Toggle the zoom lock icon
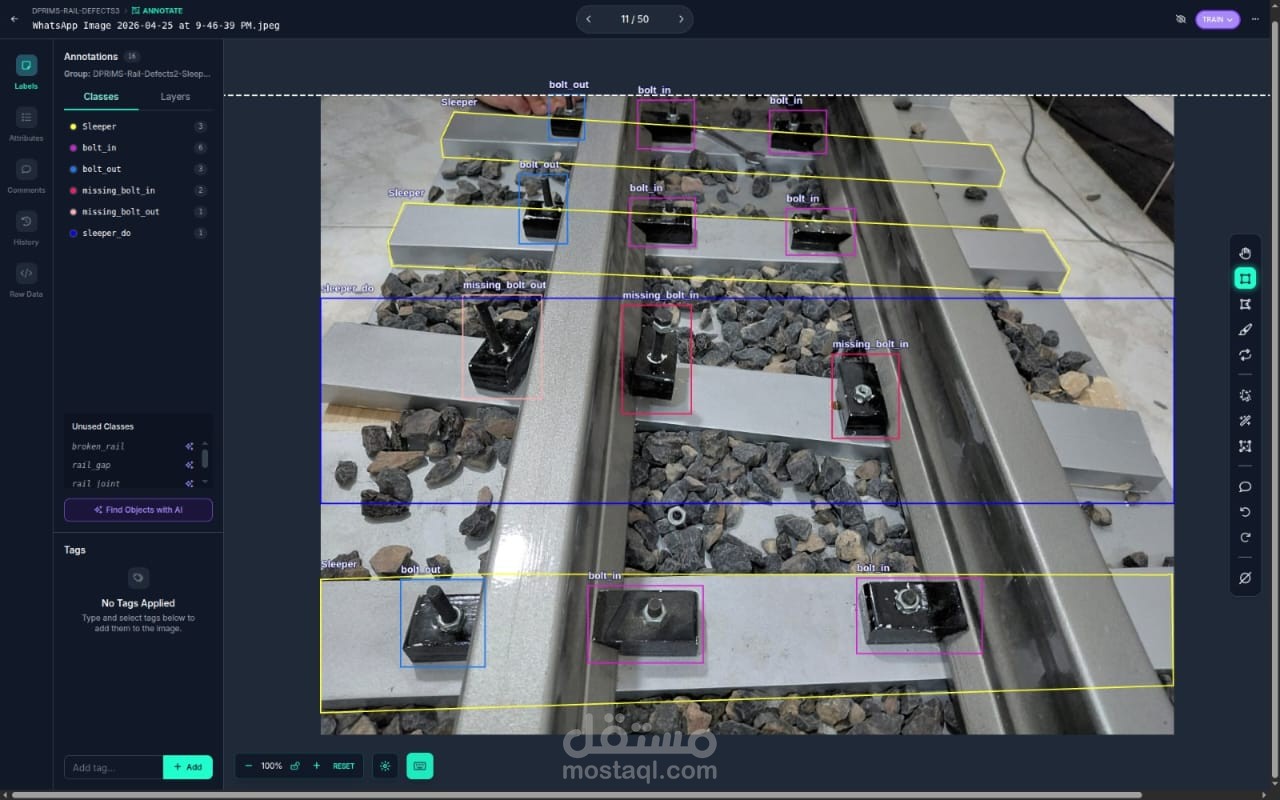The width and height of the screenshot is (1280, 800). click(x=295, y=766)
